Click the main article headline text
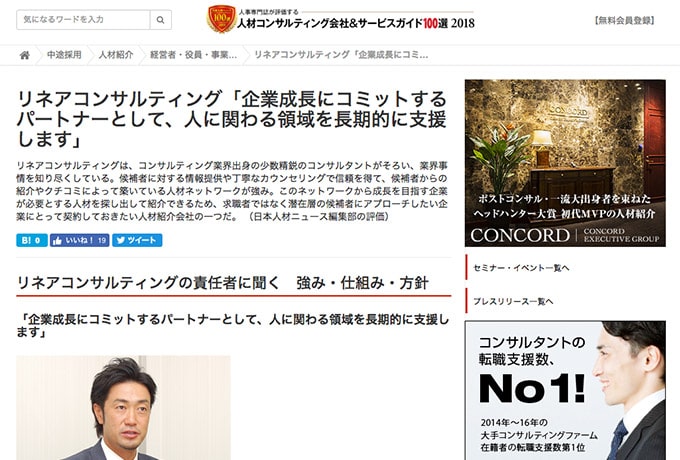The height and width of the screenshot is (460, 680). [232, 119]
